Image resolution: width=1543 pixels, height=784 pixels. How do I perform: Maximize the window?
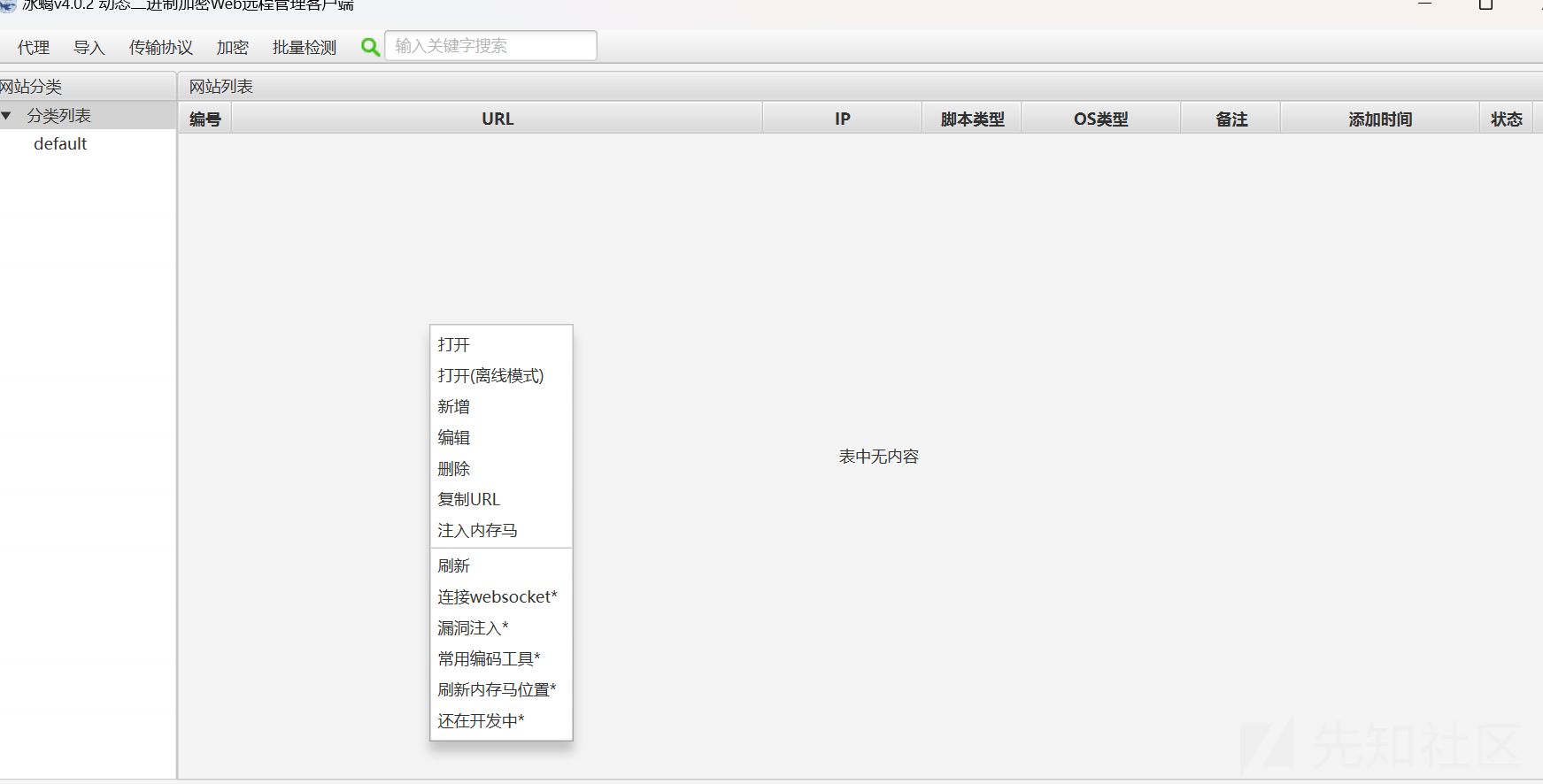point(1486,4)
